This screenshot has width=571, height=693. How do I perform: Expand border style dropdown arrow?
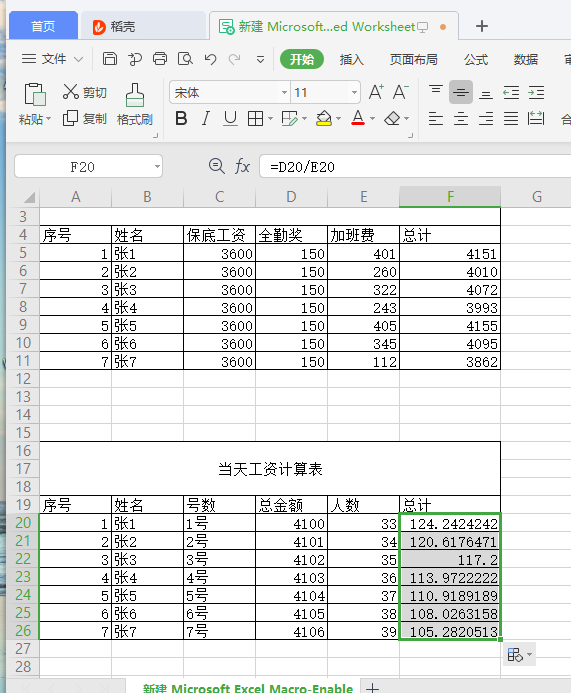click(270, 118)
